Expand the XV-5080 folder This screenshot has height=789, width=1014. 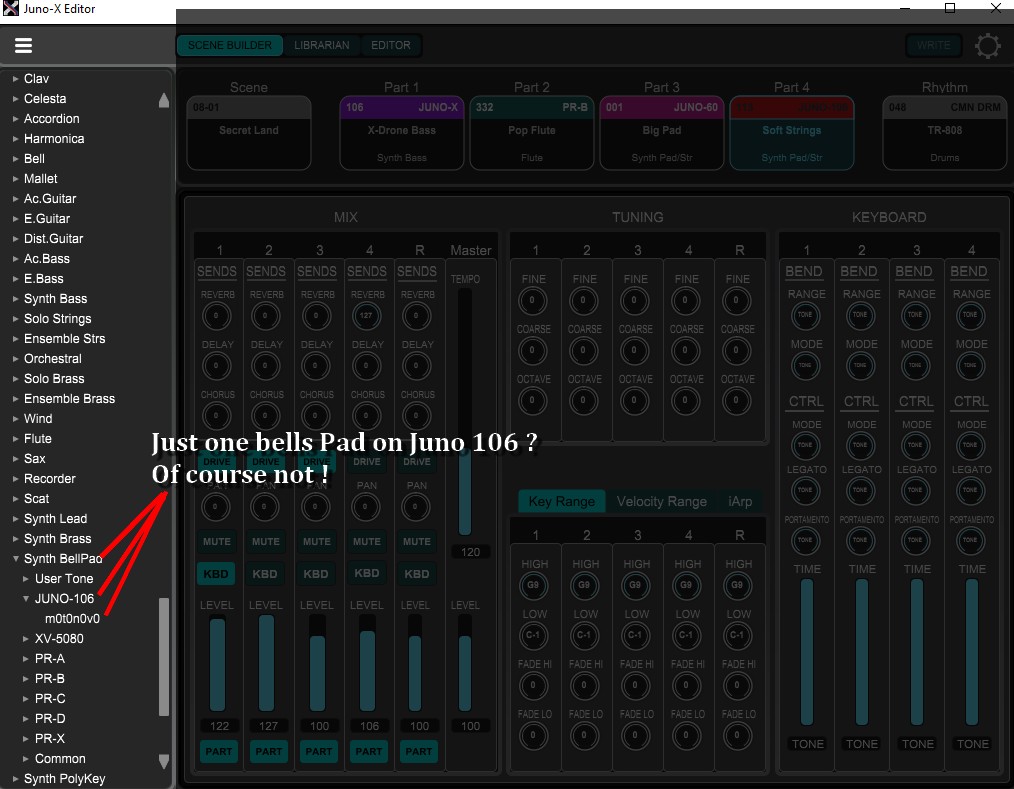[x=26, y=639]
